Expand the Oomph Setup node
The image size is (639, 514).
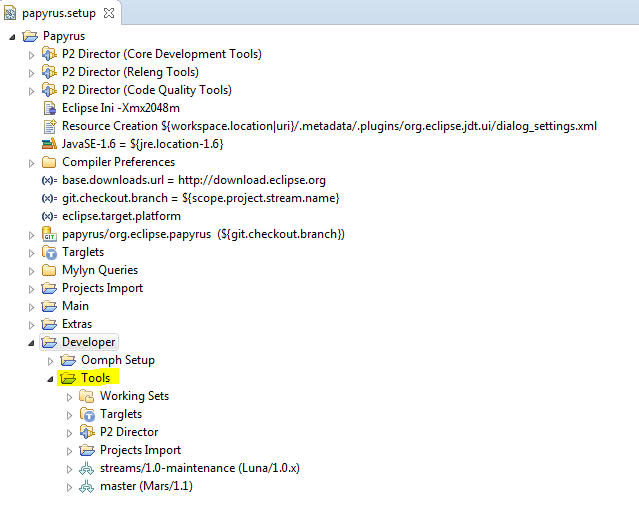(x=51, y=361)
